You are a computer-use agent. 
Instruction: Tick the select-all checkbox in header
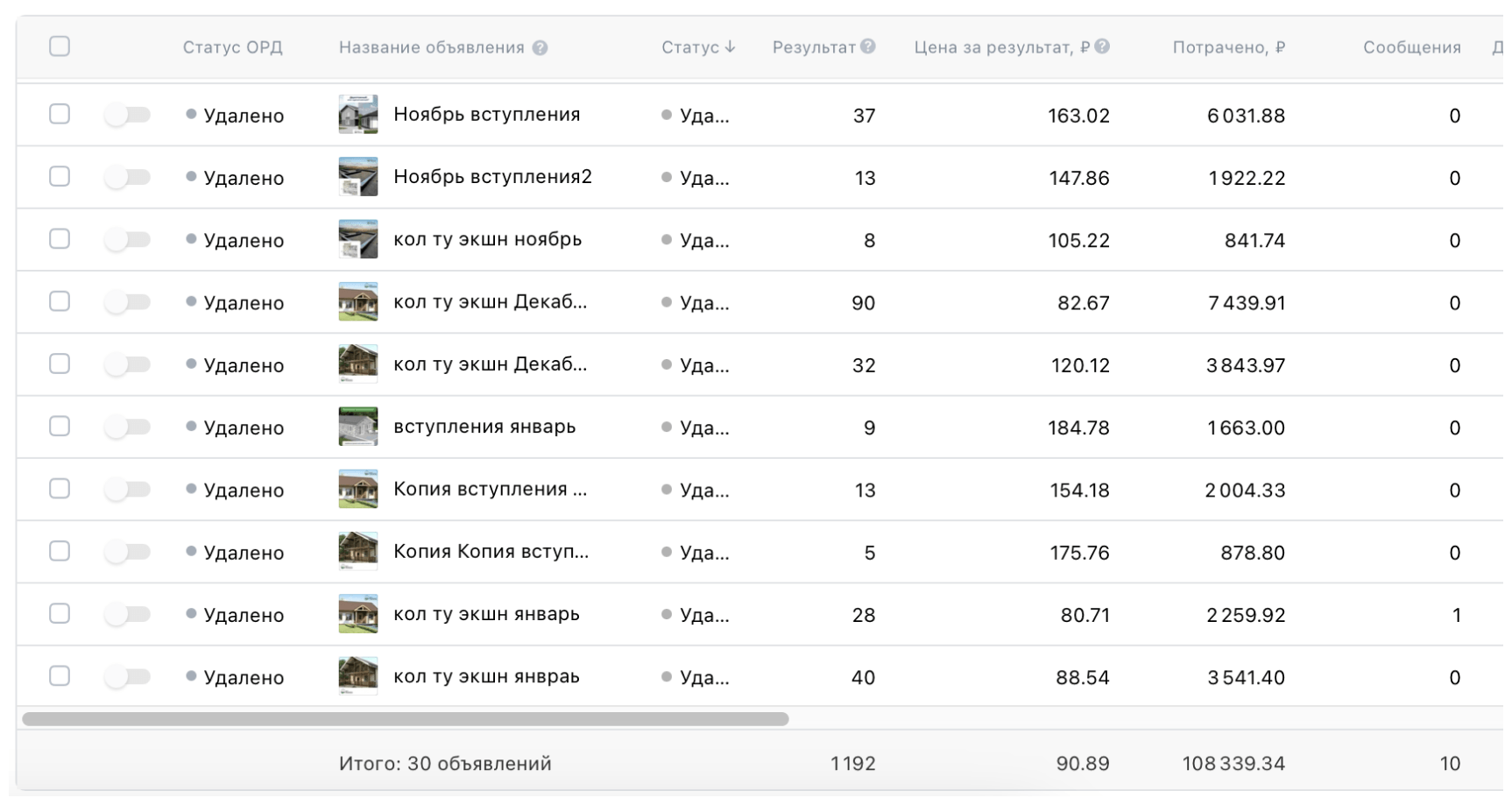tap(60, 46)
